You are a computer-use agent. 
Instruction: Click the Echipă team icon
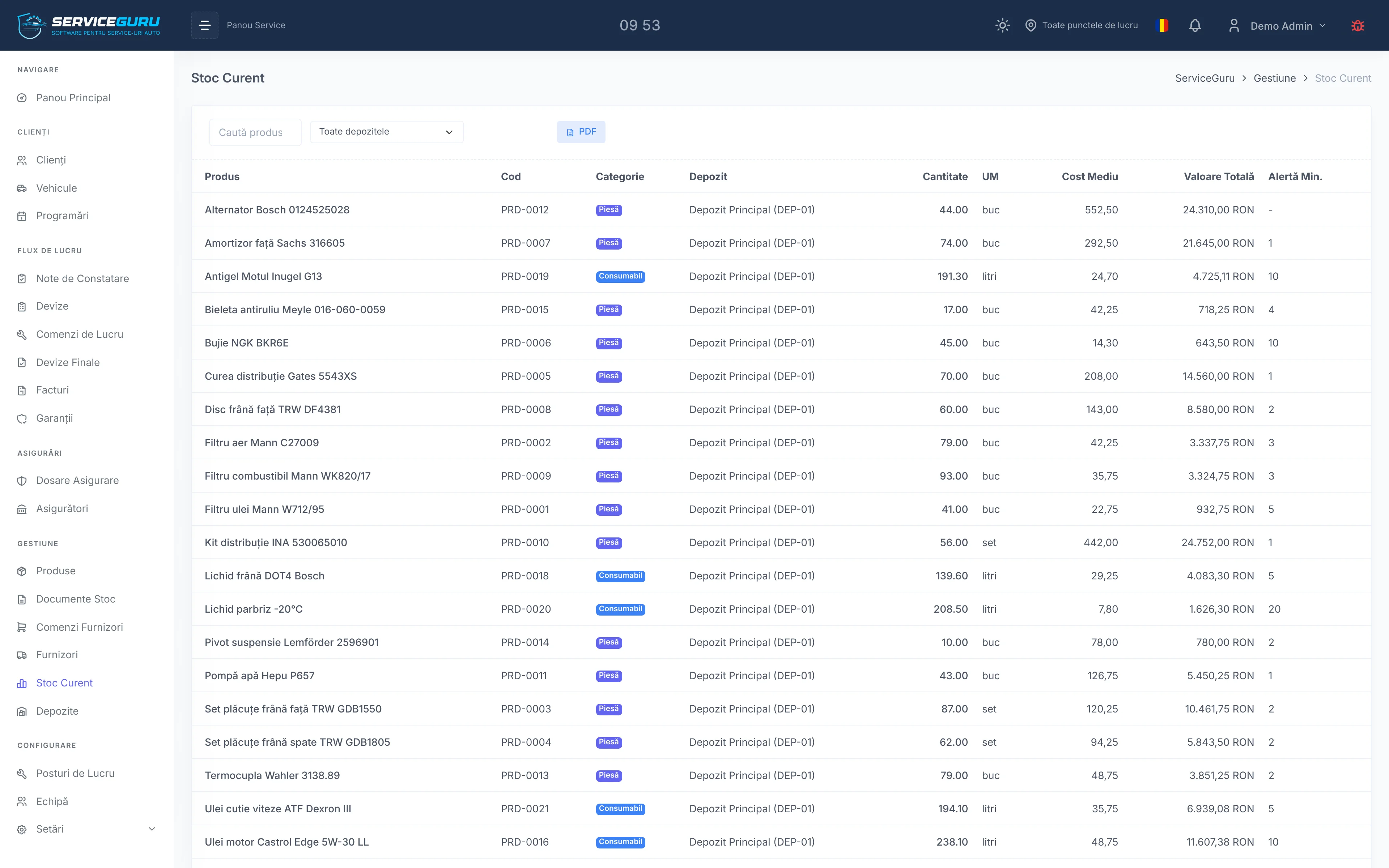pyautogui.click(x=22, y=801)
